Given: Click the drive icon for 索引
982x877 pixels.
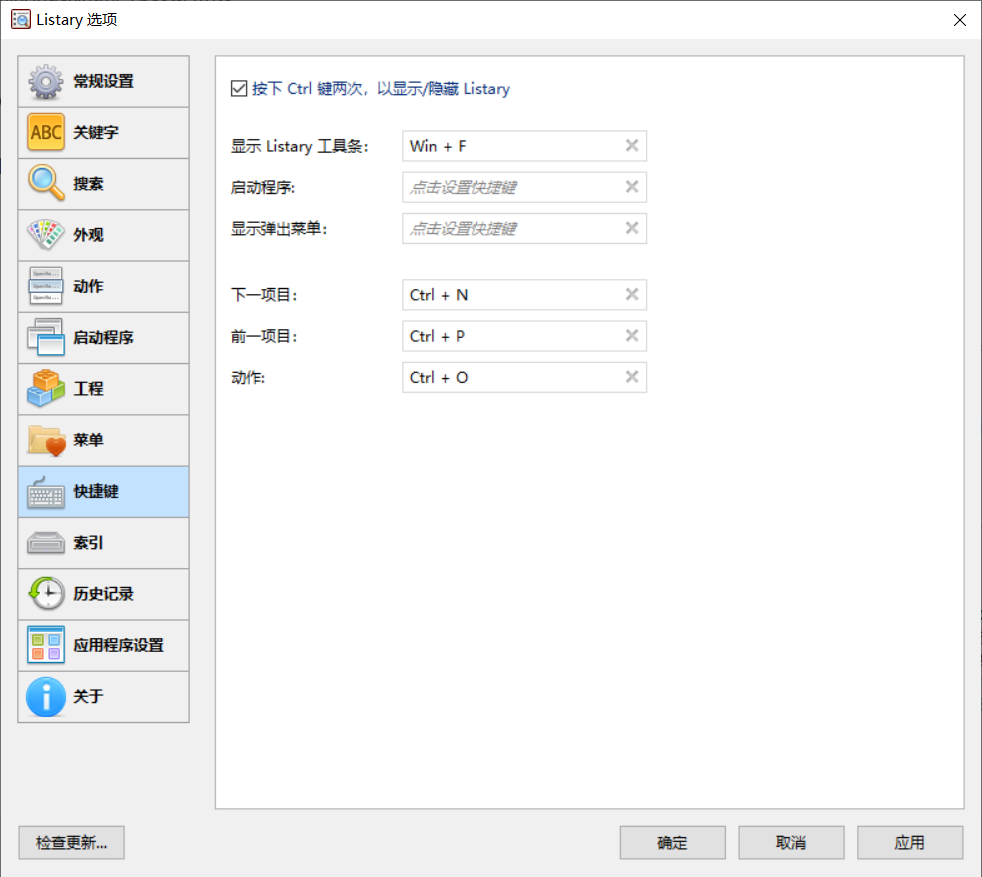Looking at the screenshot, I should click(x=46, y=542).
